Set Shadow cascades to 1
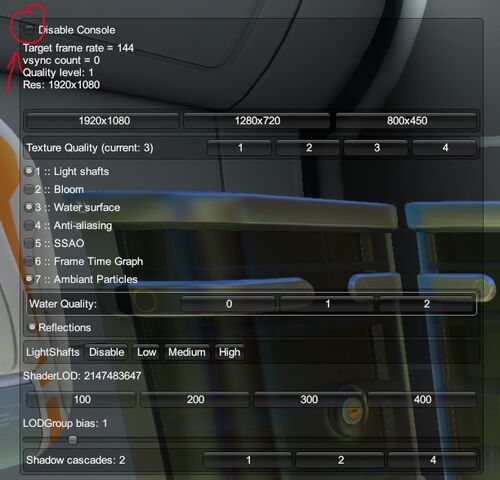The width and height of the screenshot is (500, 480). (x=248, y=460)
